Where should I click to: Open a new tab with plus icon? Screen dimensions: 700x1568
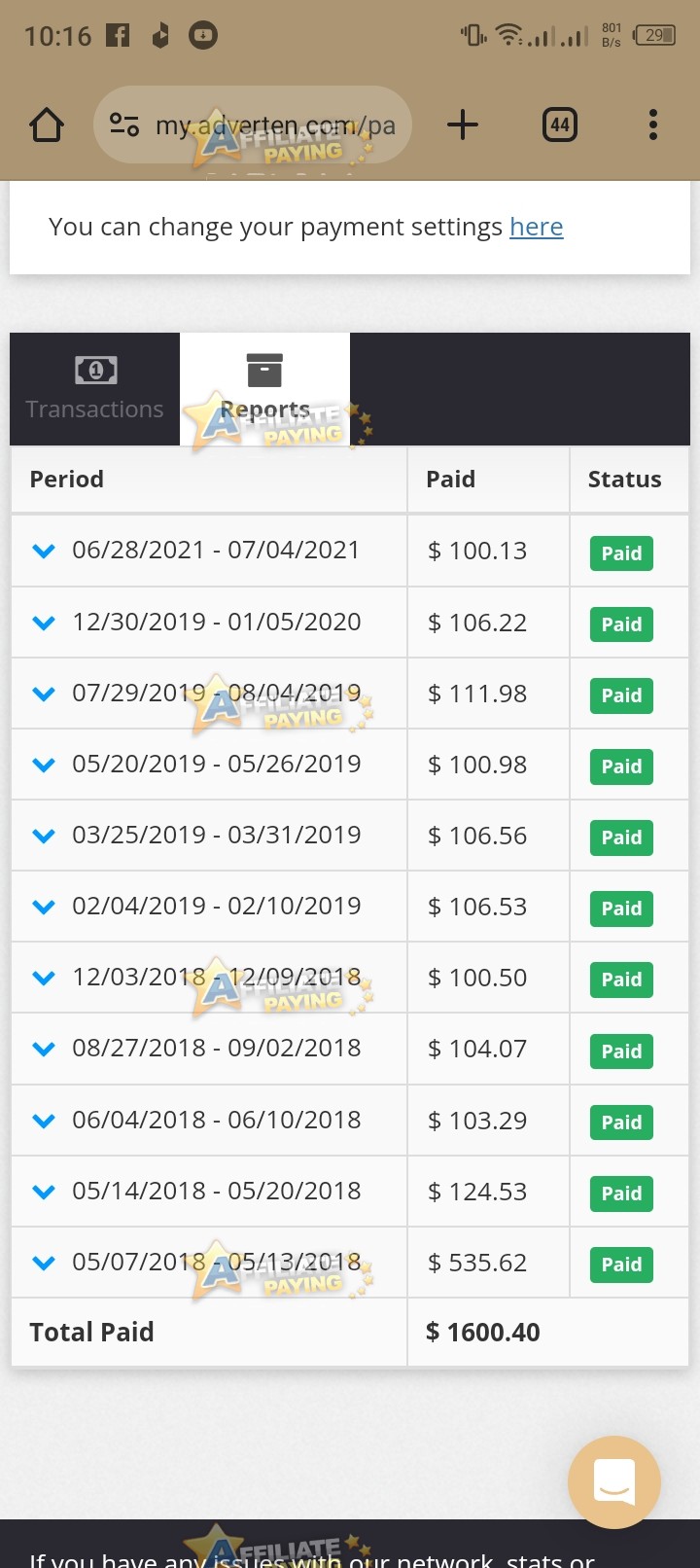coord(463,125)
